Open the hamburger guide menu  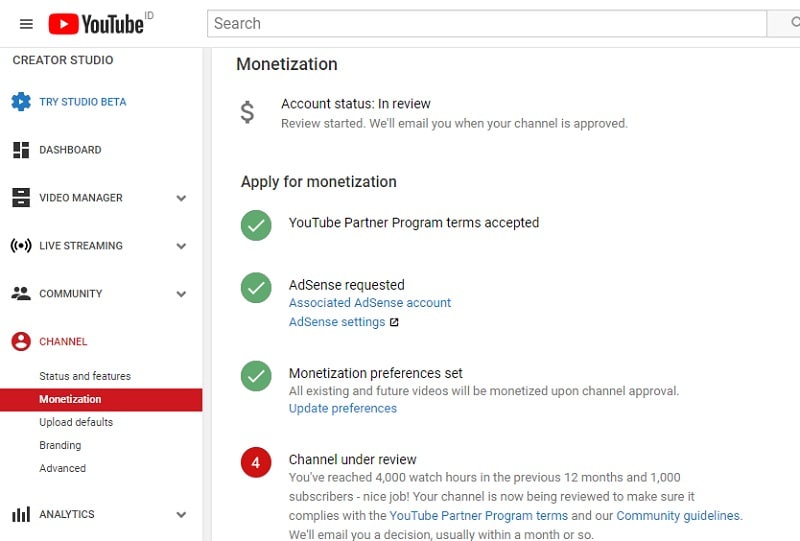click(x=26, y=24)
